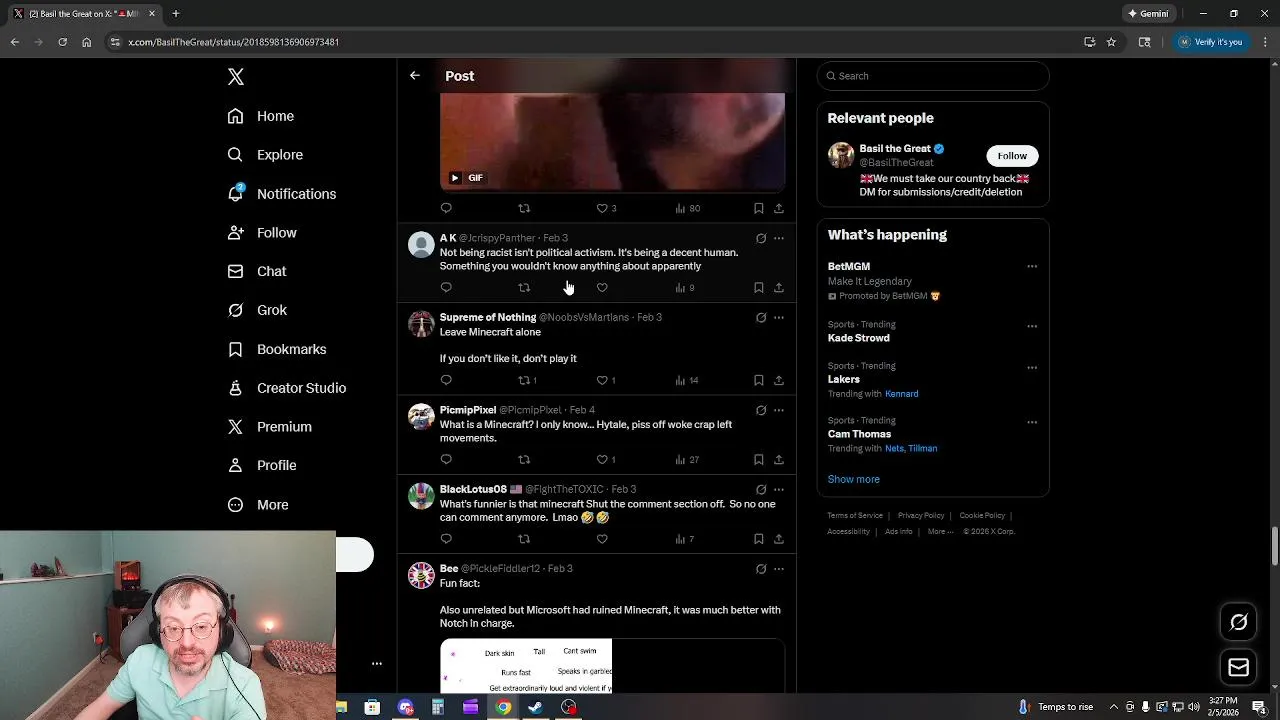Open the Lakers trending topic
The height and width of the screenshot is (720, 1280).
(x=844, y=380)
